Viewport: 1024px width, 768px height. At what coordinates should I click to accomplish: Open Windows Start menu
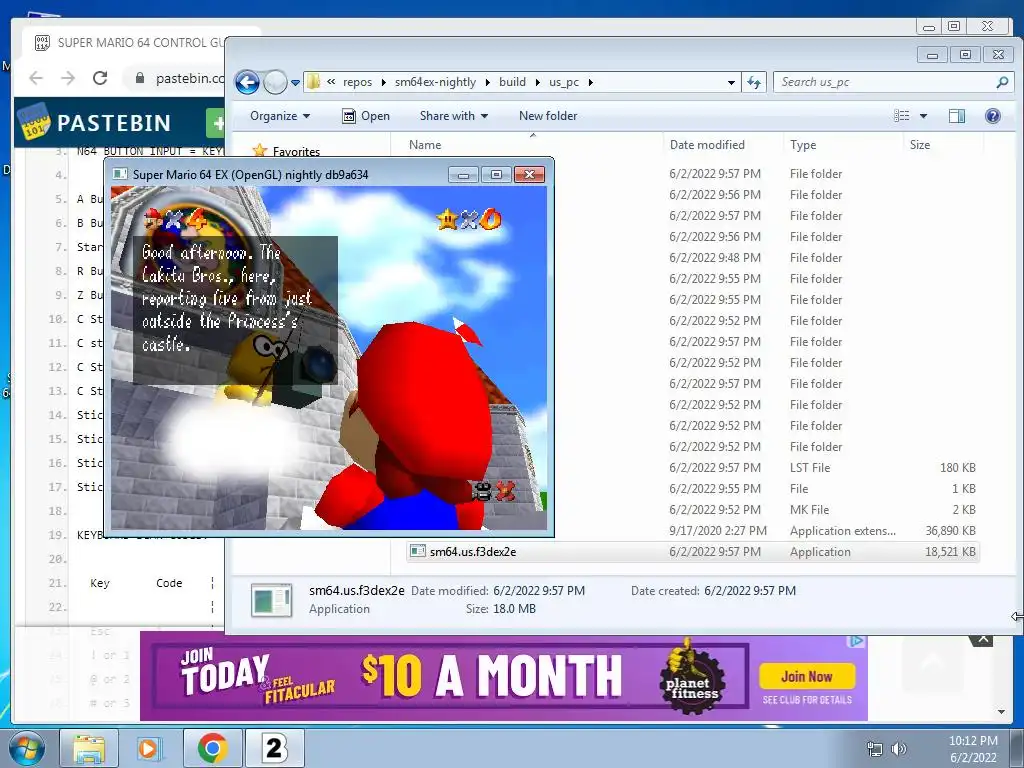point(27,748)
